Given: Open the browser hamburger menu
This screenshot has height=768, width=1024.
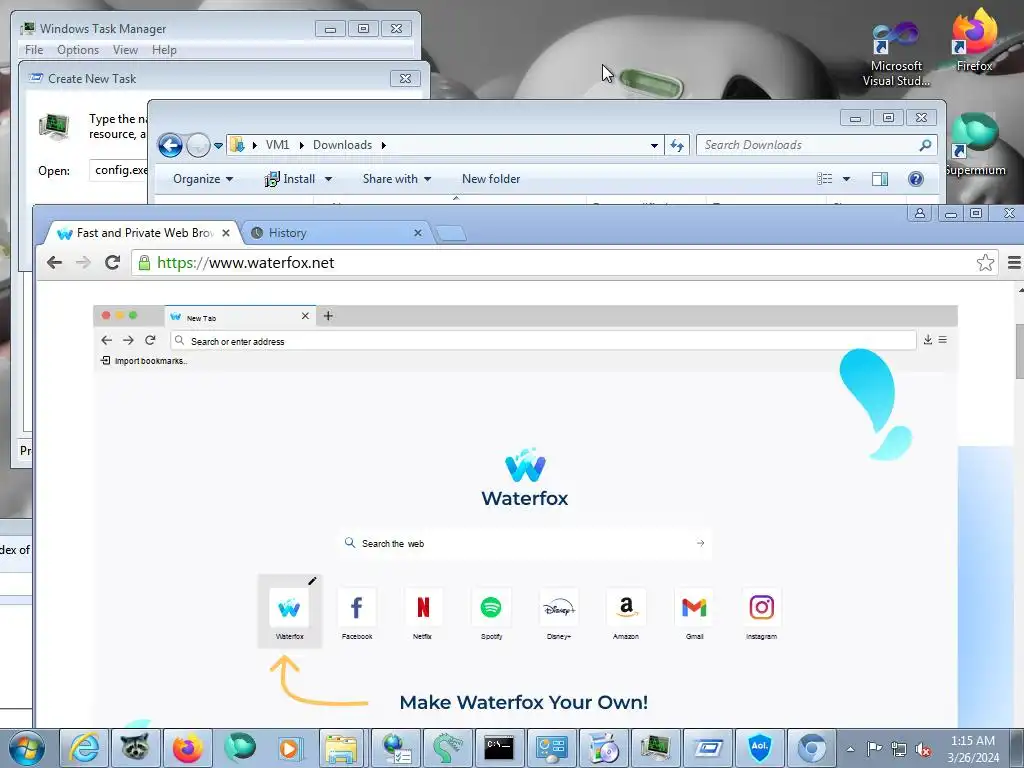Looking at the screenshot, I should click(x=1014, y=263).
